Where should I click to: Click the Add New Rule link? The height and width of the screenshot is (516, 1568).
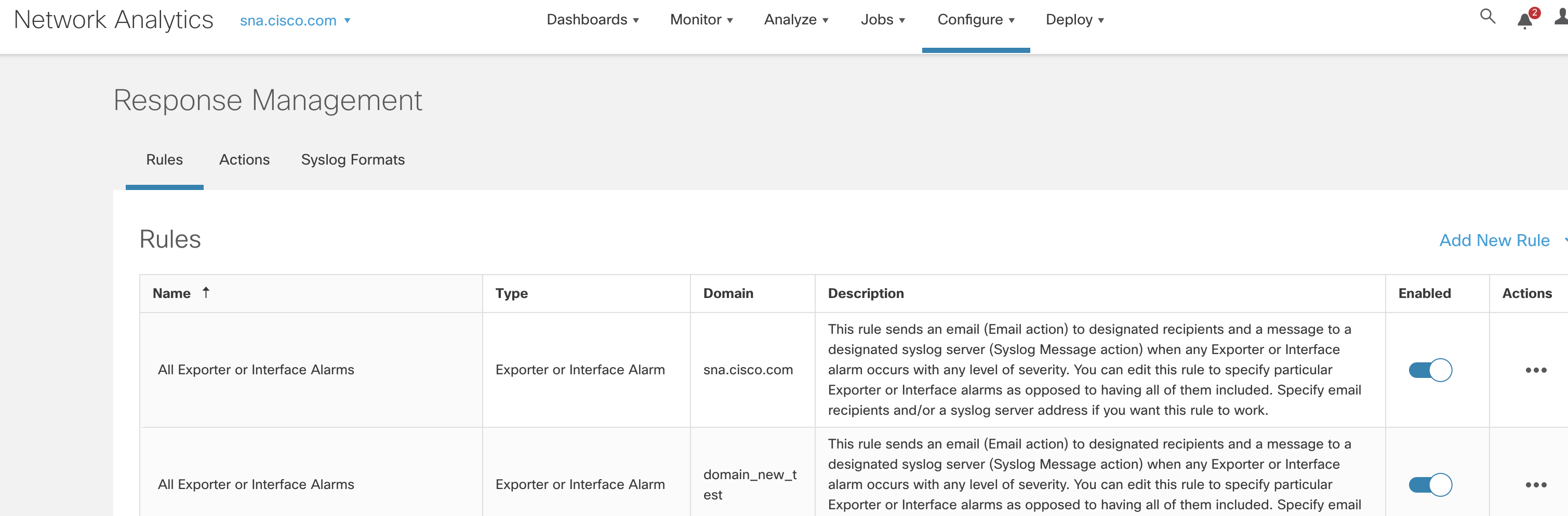(x=1494, y=240)
